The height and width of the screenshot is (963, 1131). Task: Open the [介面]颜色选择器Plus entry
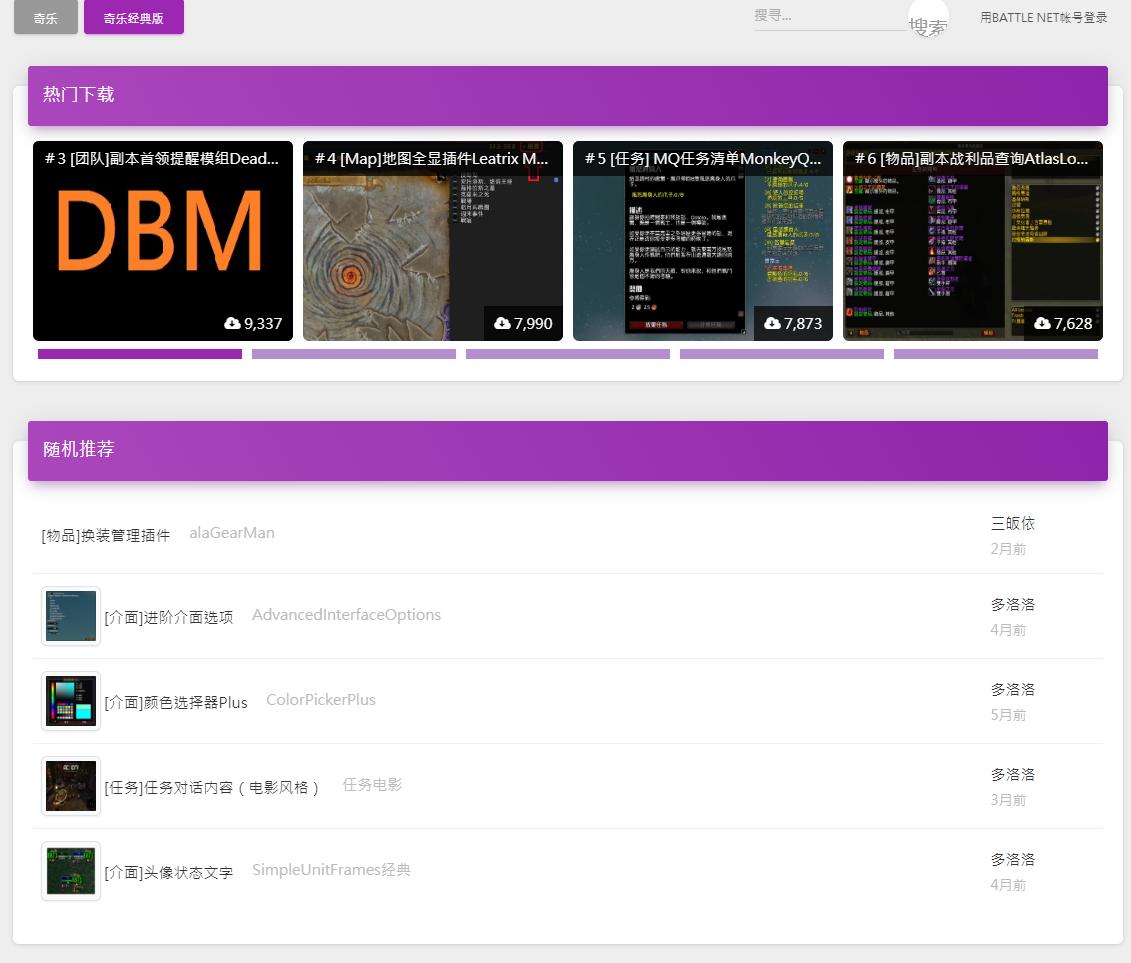[176, 702]
